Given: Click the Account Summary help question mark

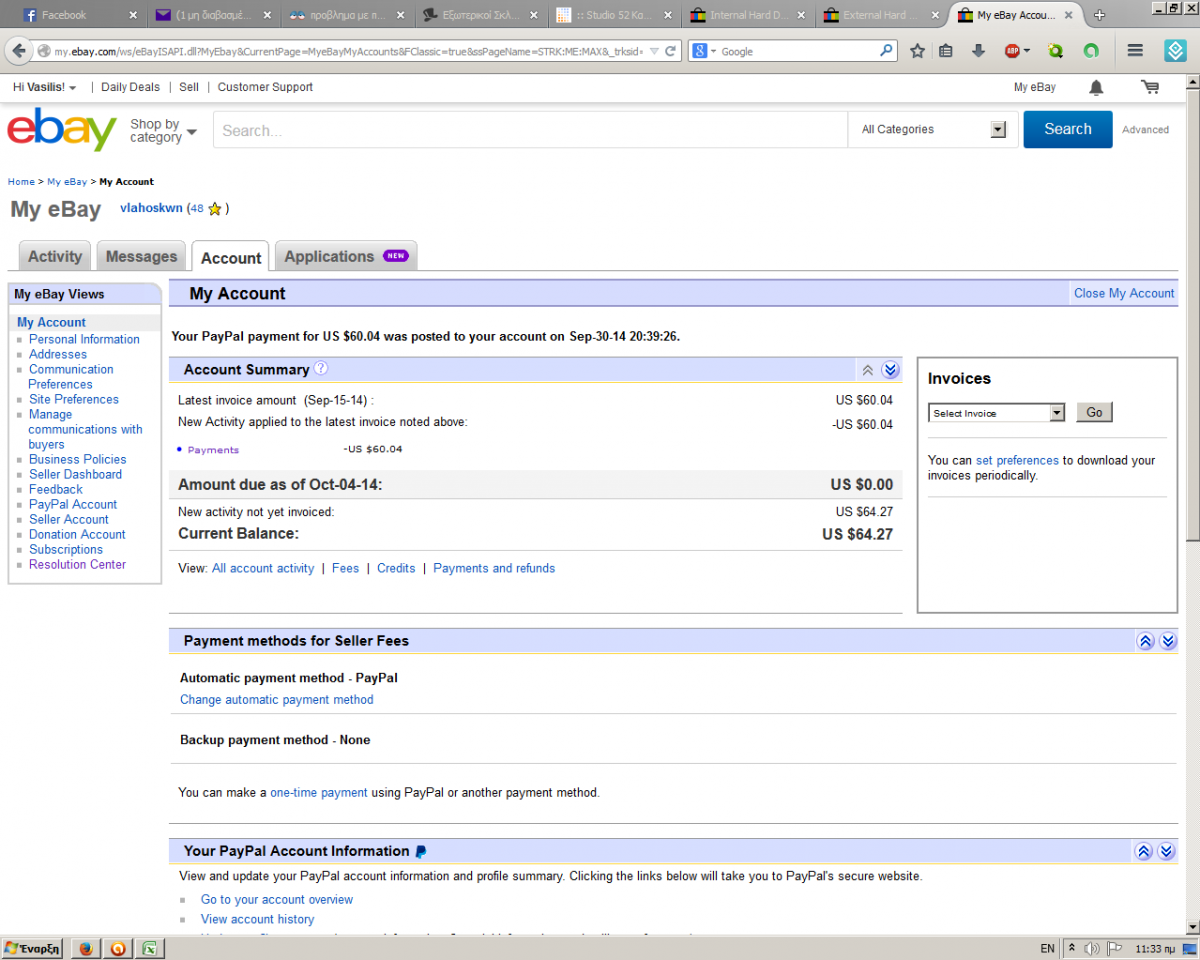Looking at the screenshot, I should tap(321, 368).
